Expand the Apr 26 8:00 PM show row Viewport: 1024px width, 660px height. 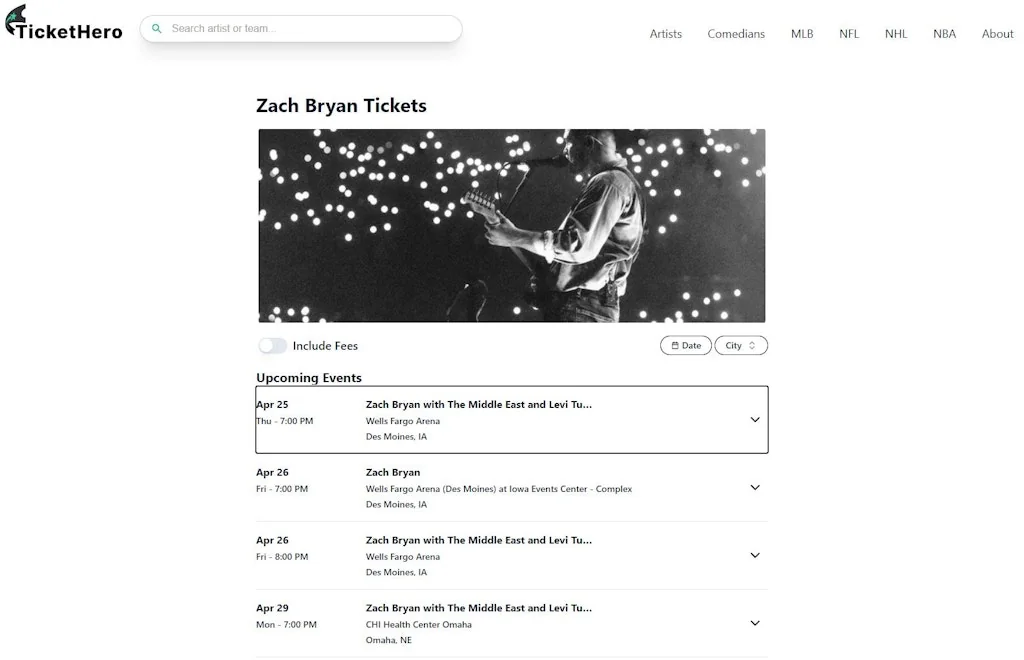pyautogui.click(x=755, y=555)
